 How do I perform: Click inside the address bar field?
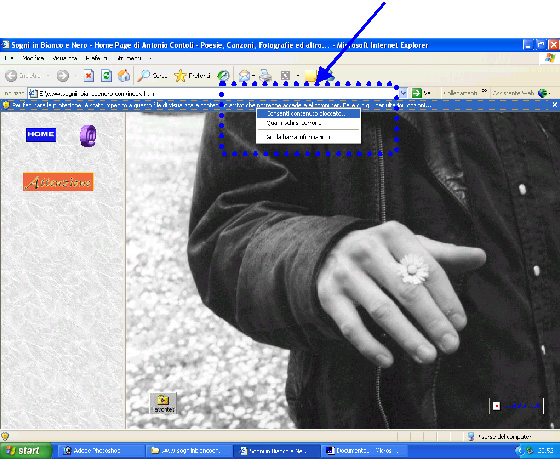tap(213, 94)
